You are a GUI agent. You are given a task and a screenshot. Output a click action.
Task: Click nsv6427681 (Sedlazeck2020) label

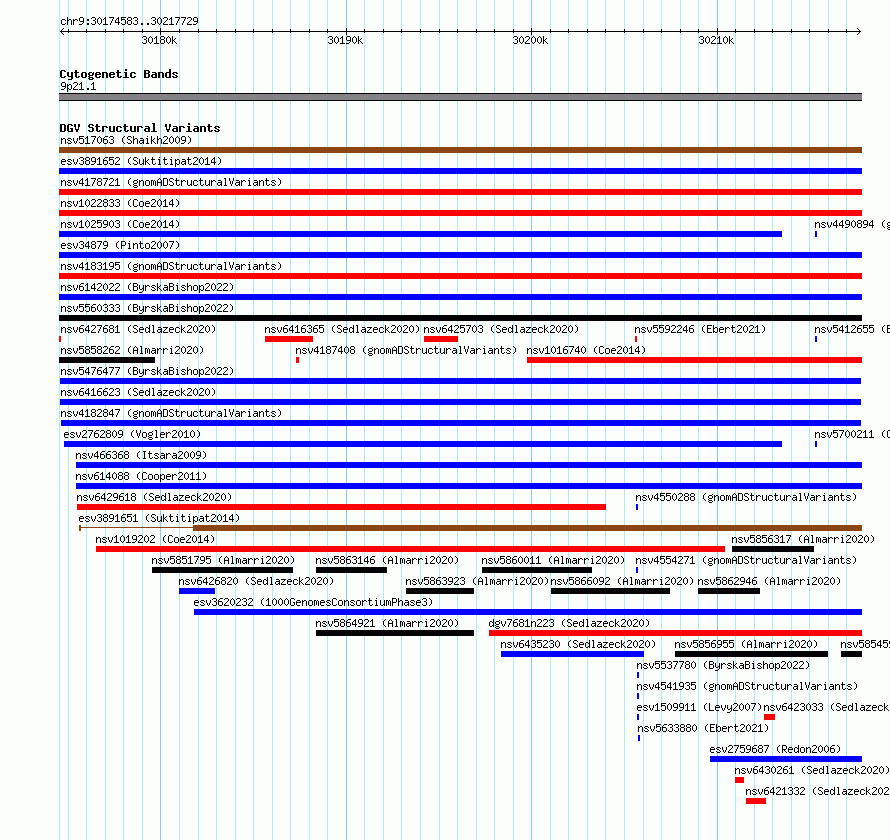click(138, 329)
